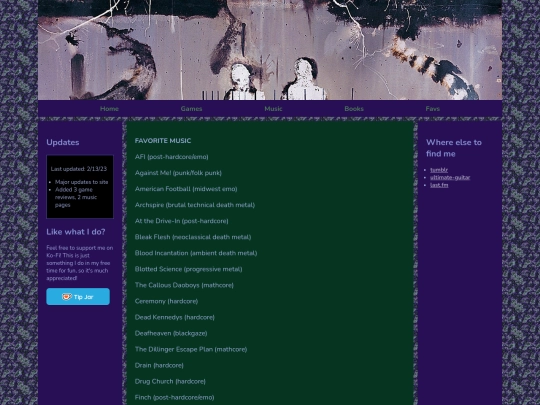The height and width of the screenshot is (405, 540).
Task: Click the Ko-Fi cup icon in Tip Jar
Action: [x=66, y=297]
